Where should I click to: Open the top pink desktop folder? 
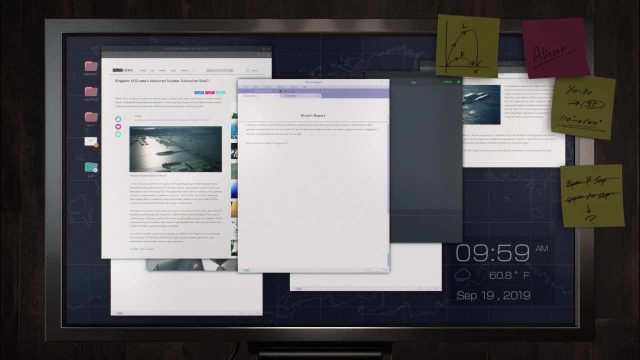click(91, 66)
